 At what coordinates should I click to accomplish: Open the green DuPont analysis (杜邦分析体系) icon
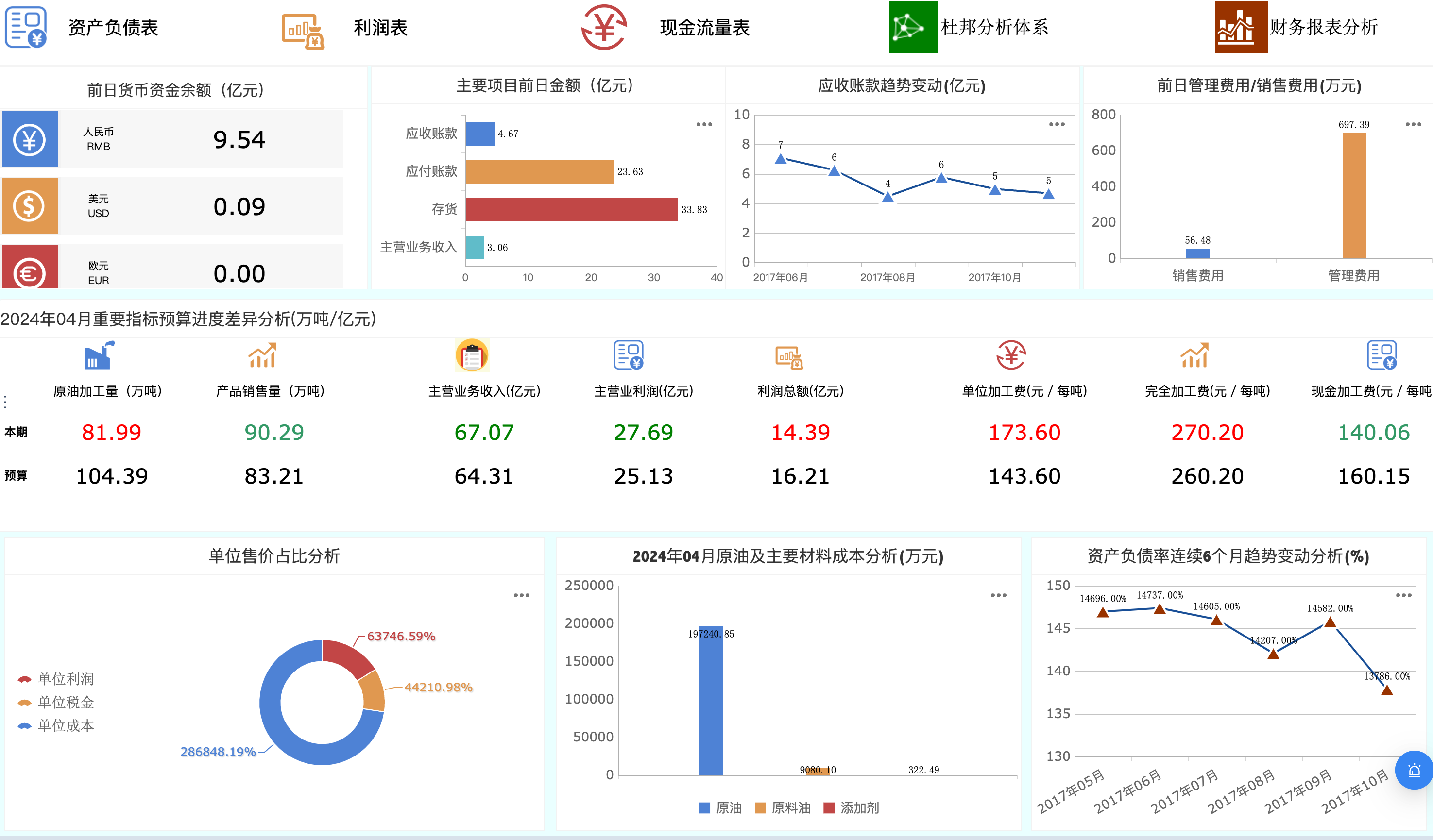point(913,27)
